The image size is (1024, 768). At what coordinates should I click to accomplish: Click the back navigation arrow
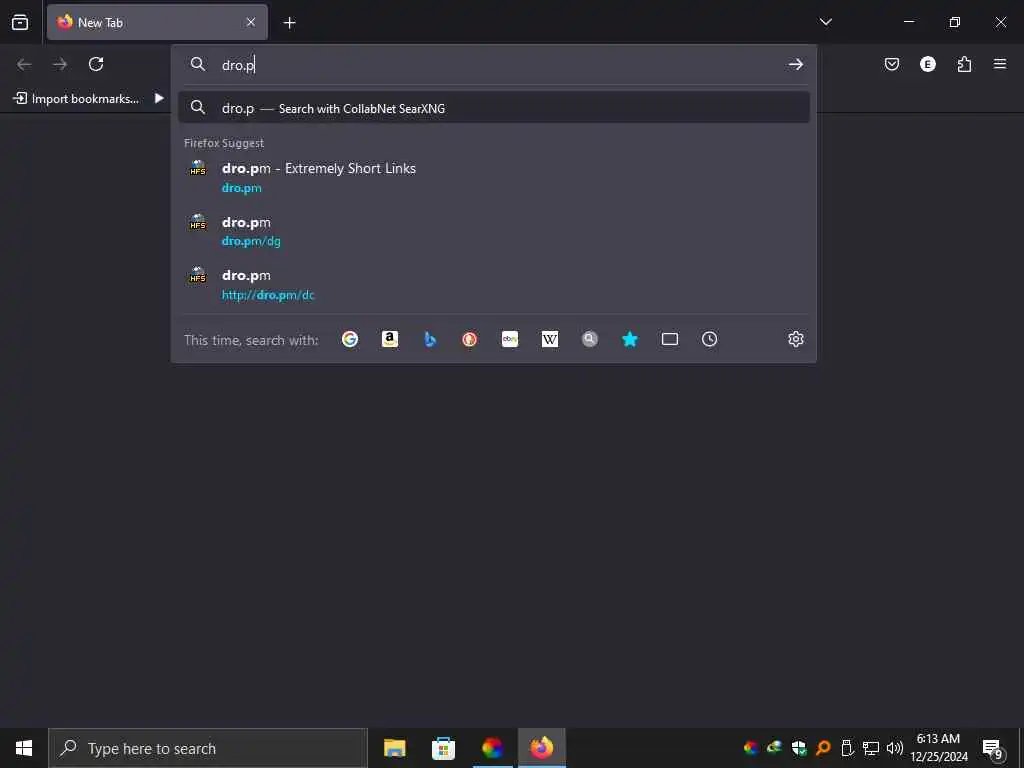(x=24, y=64)
